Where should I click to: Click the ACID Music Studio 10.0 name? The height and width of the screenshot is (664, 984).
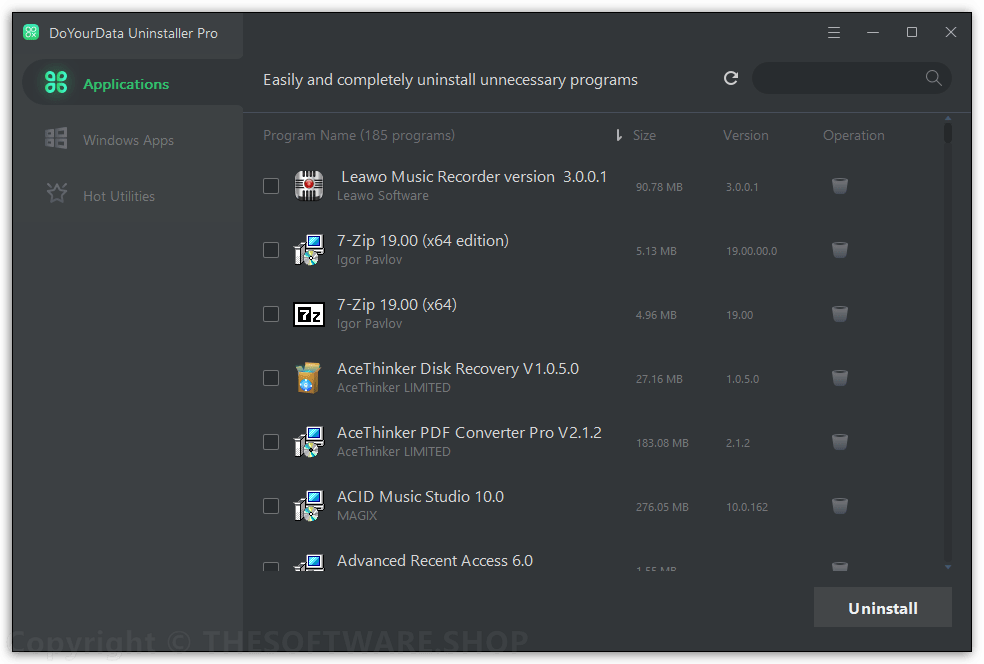point(420,496)
